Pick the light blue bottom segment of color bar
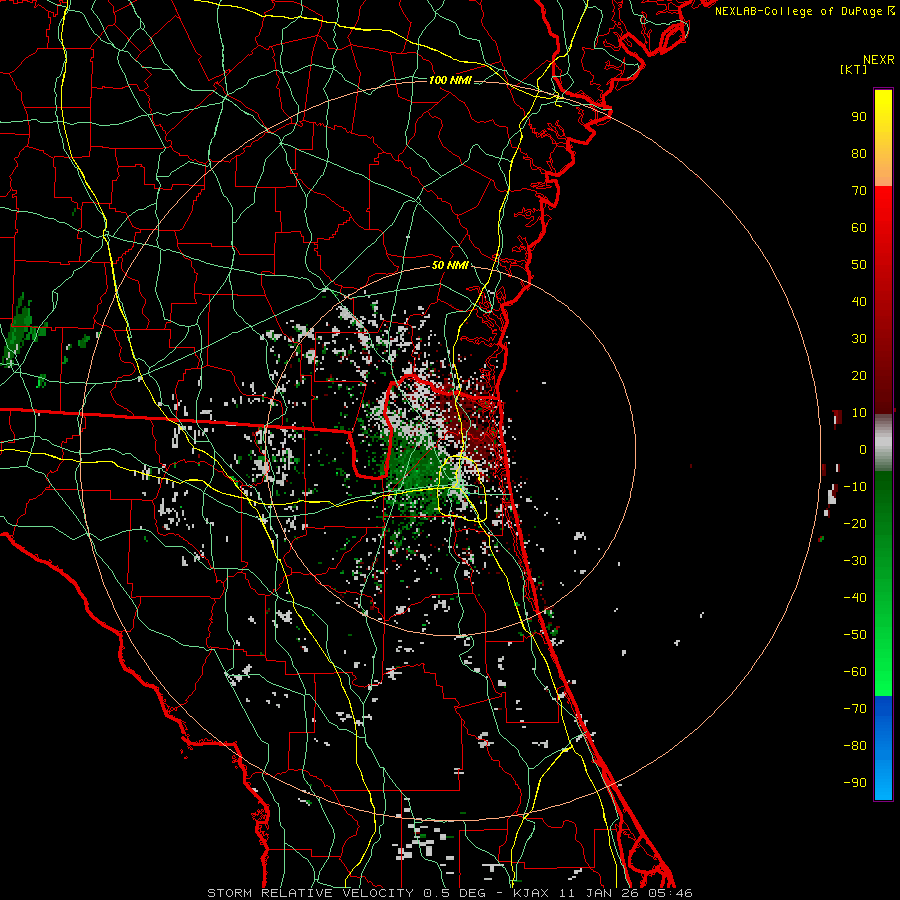The height and width of the screenshot is (900, 900). click(x=883, y=782)
